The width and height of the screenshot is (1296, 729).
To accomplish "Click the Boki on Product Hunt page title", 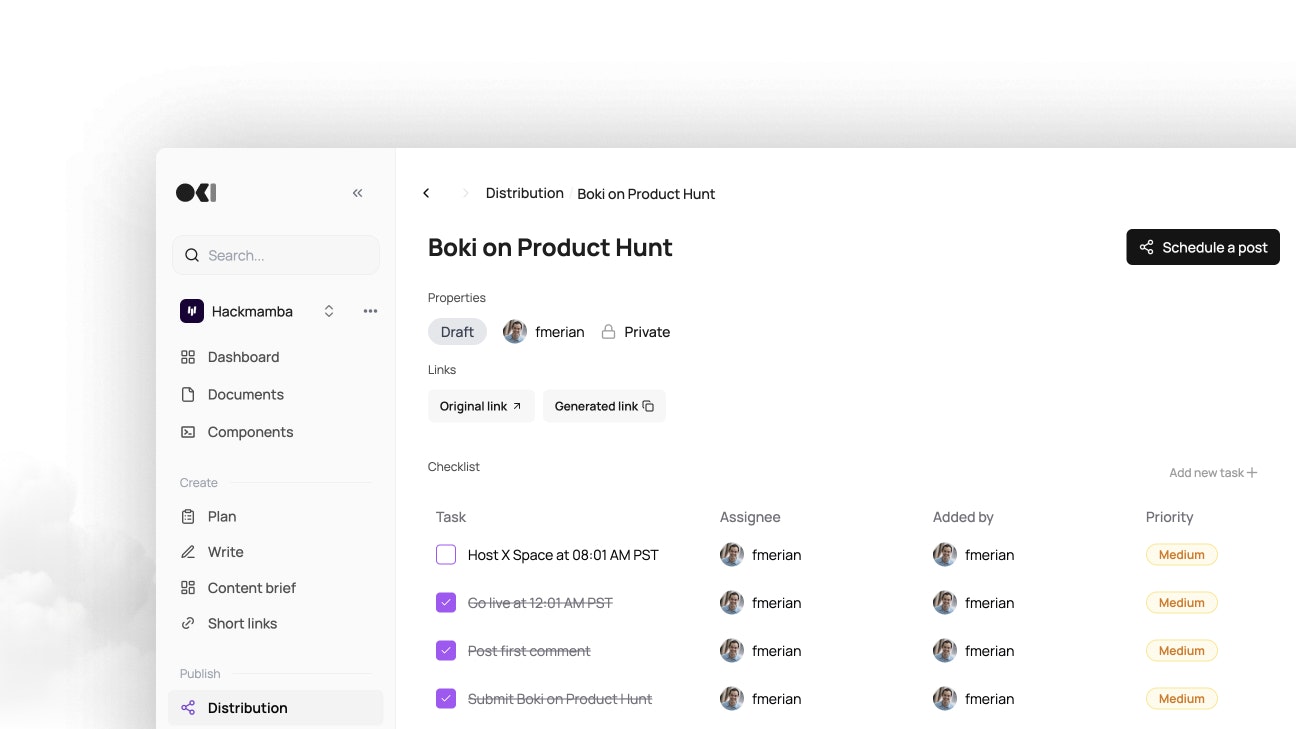I will (x=550, y=247).
